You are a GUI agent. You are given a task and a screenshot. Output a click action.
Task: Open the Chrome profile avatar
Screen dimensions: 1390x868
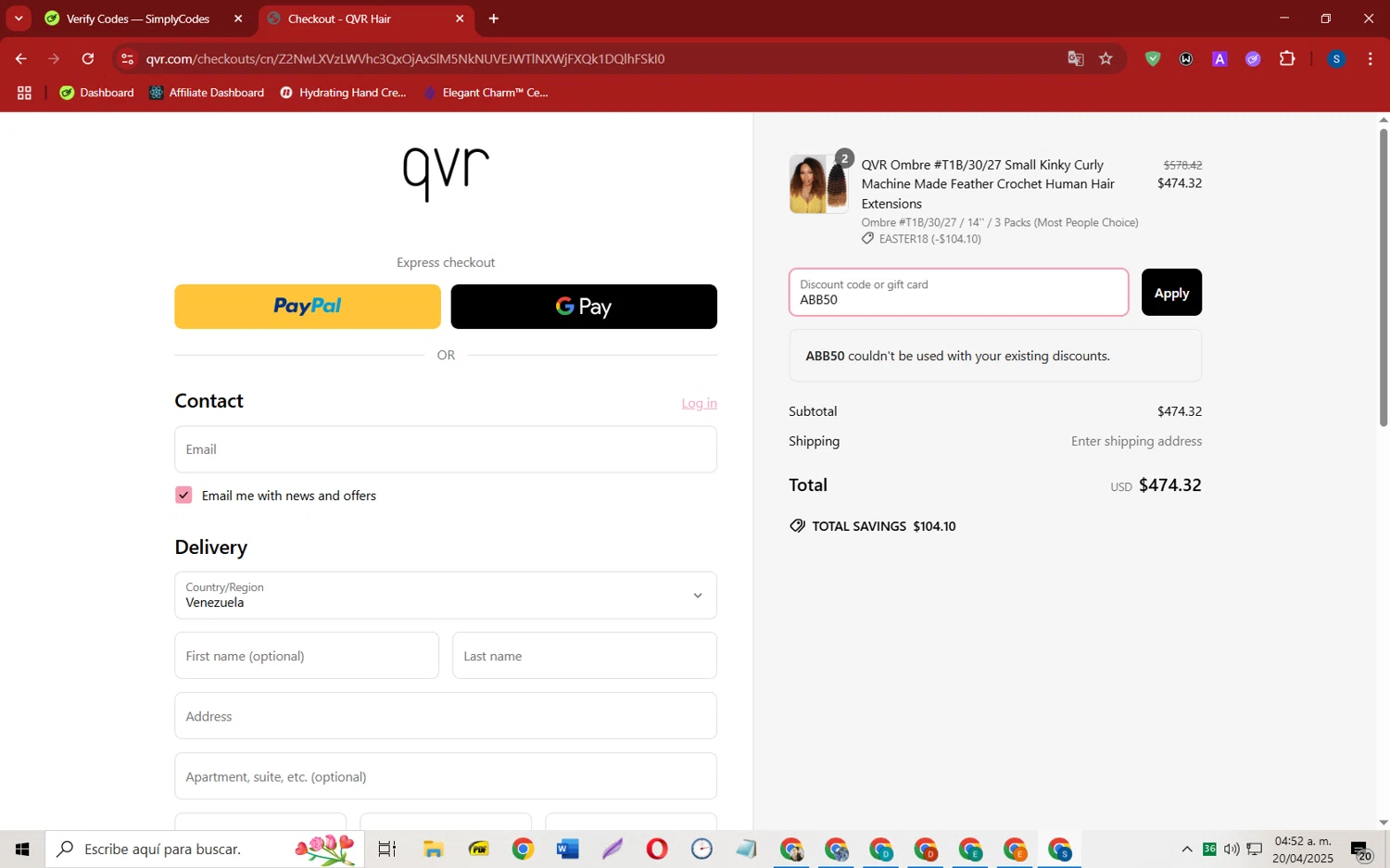(x=1336, y=58)
